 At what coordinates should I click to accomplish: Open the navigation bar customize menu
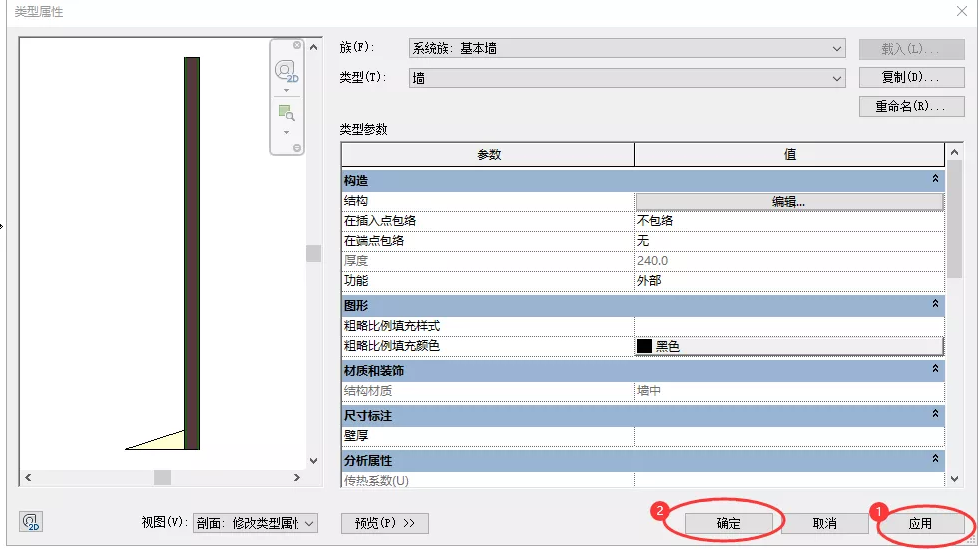(x=296, y=148)
